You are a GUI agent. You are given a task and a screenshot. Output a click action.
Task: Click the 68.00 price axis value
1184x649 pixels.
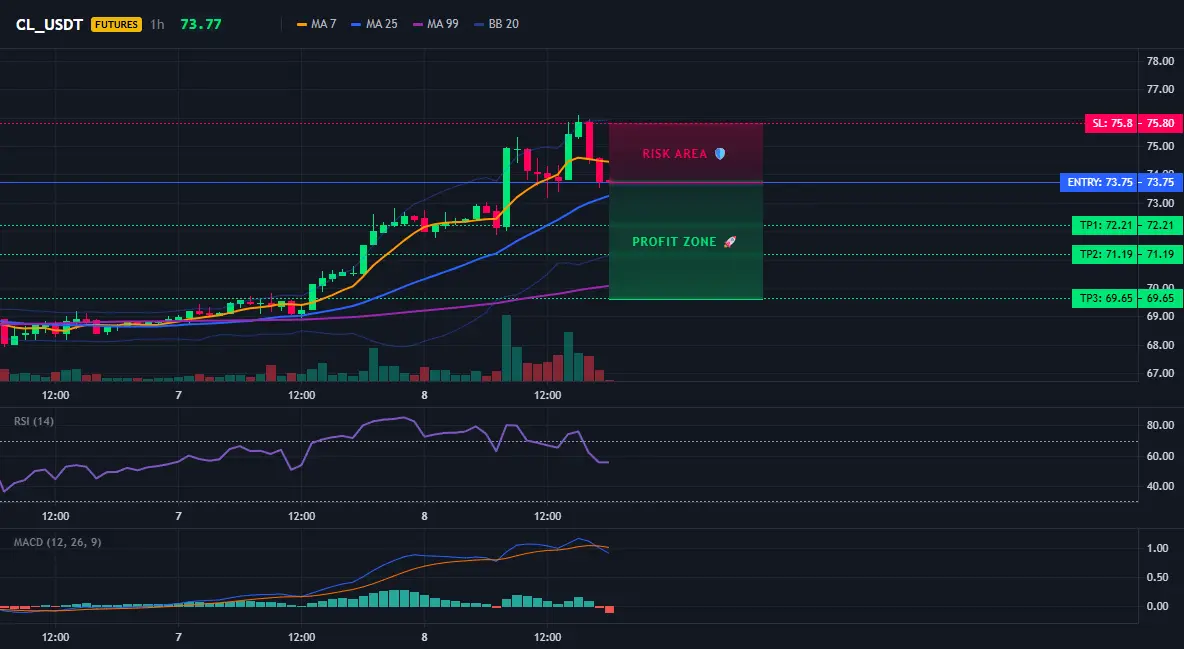(x=1160, y=345)
